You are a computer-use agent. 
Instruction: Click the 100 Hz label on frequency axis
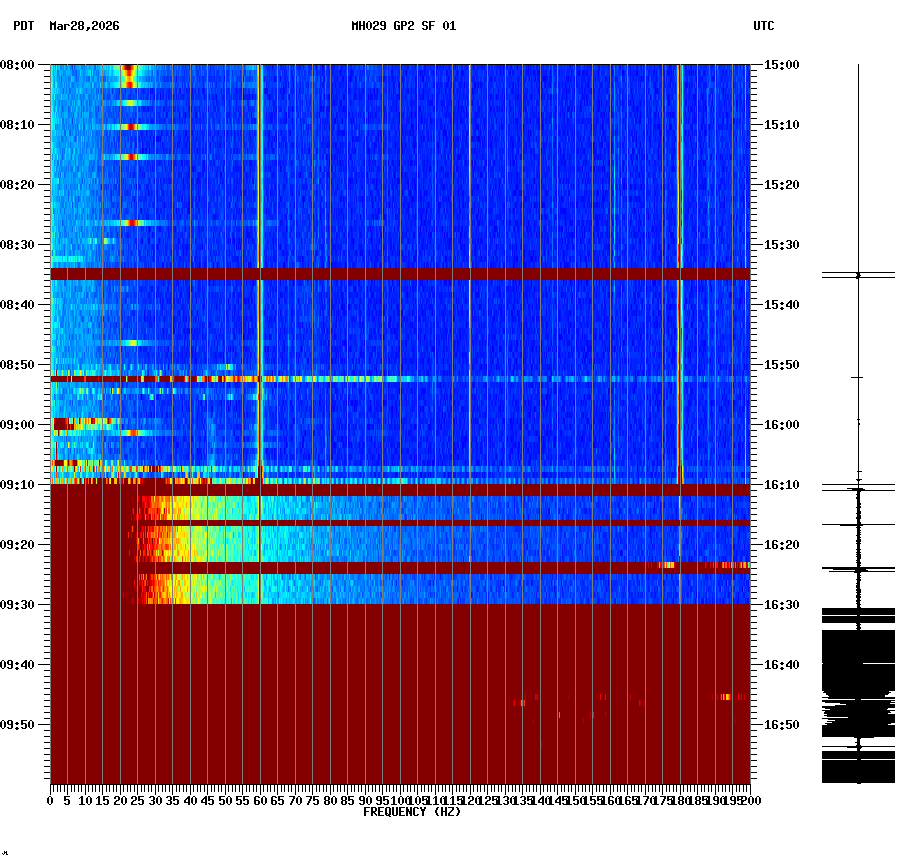[x=398, y=800]
